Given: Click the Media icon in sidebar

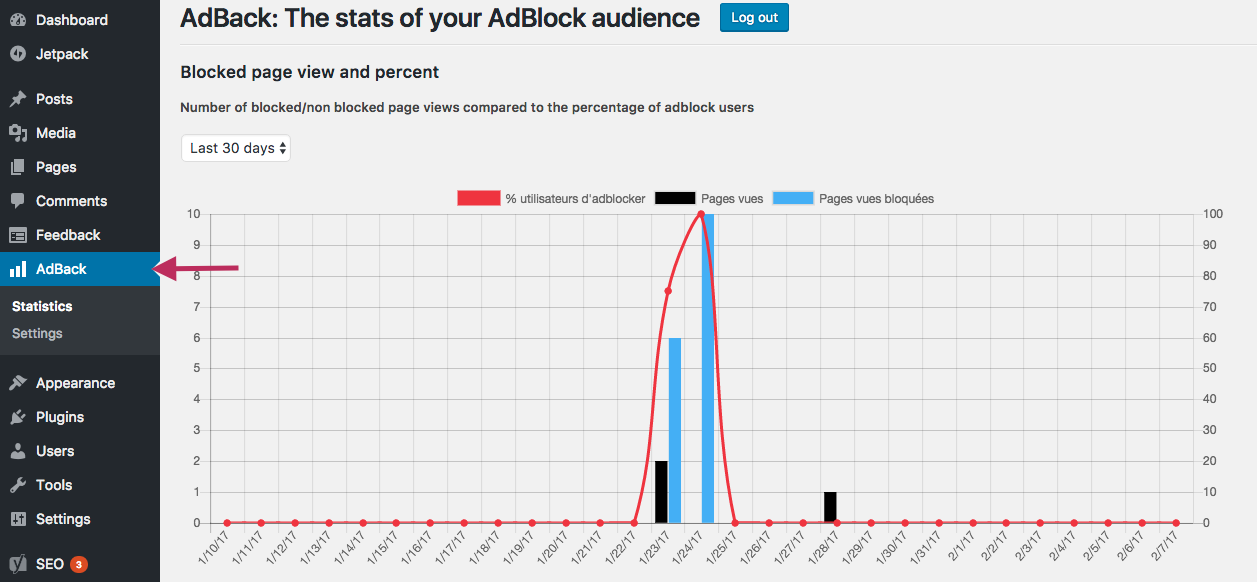Looking at the screenshot, I should [18, 133].
